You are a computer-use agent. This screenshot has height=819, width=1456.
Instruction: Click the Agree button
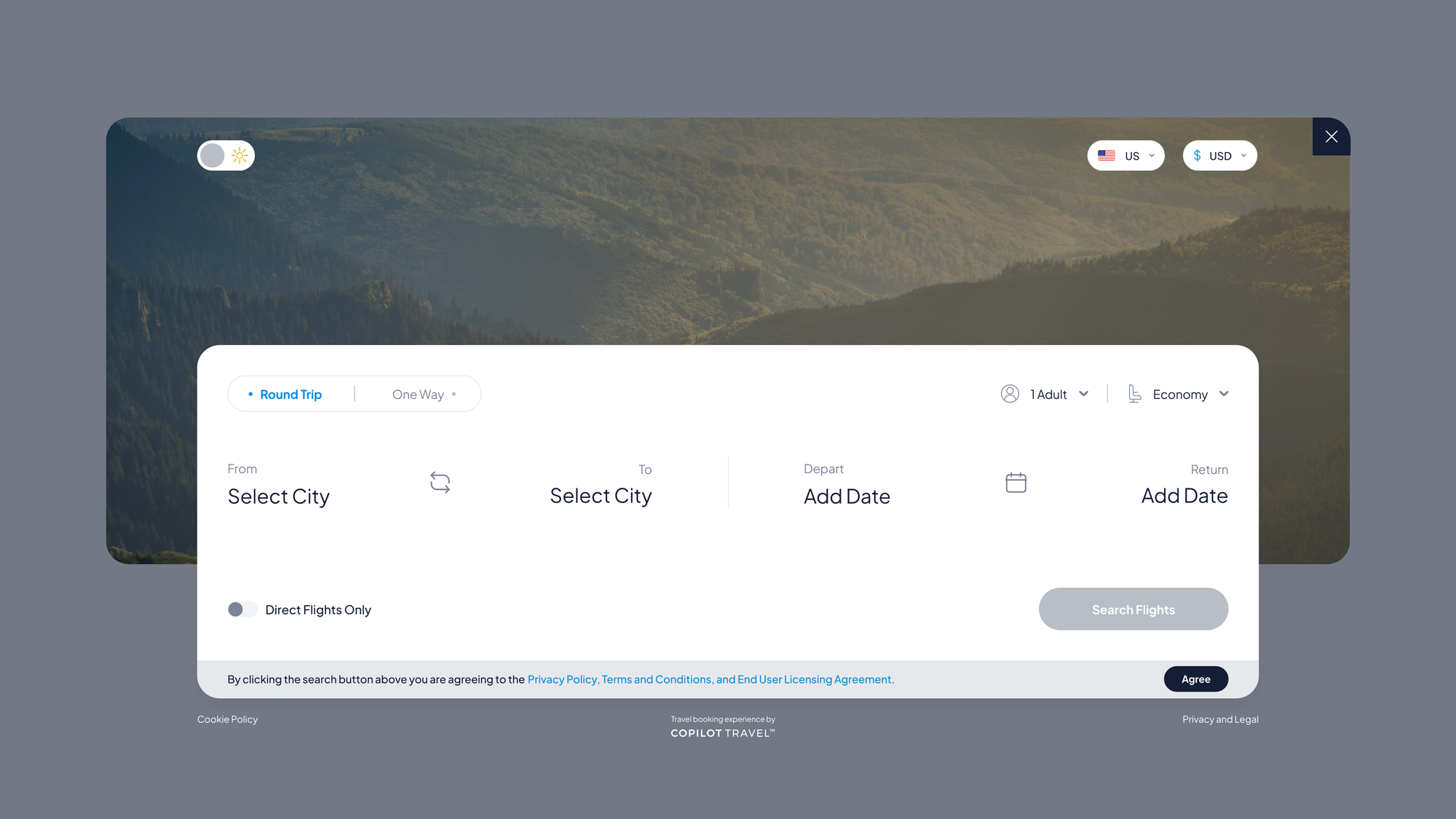(1195, 678)
